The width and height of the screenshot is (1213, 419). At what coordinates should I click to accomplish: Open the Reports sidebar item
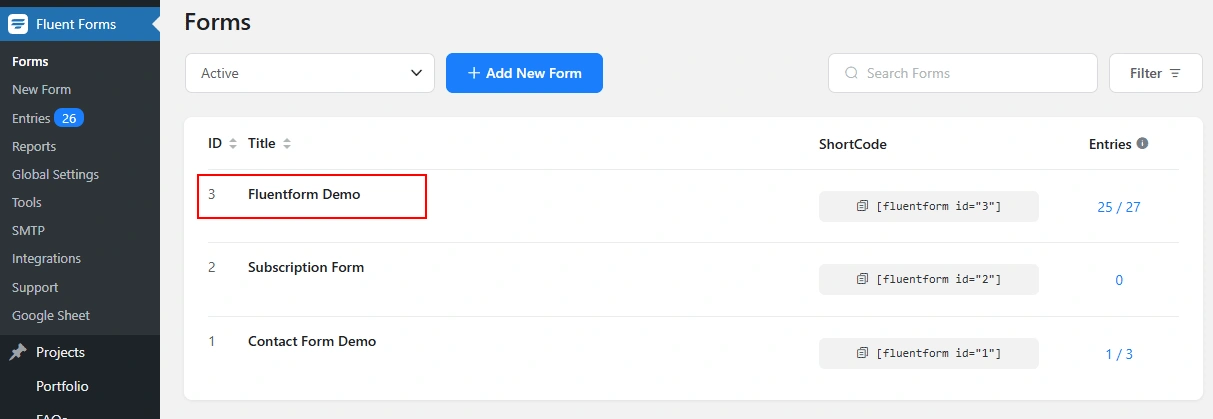click(34, 146)
